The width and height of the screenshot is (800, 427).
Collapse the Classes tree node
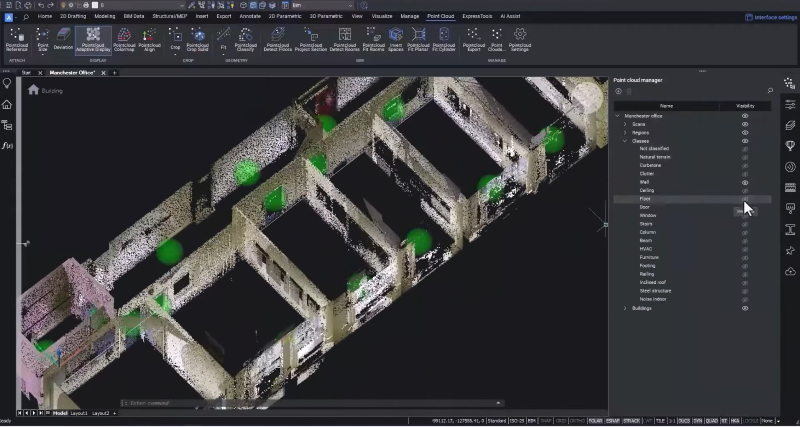[x=625, y=141]
